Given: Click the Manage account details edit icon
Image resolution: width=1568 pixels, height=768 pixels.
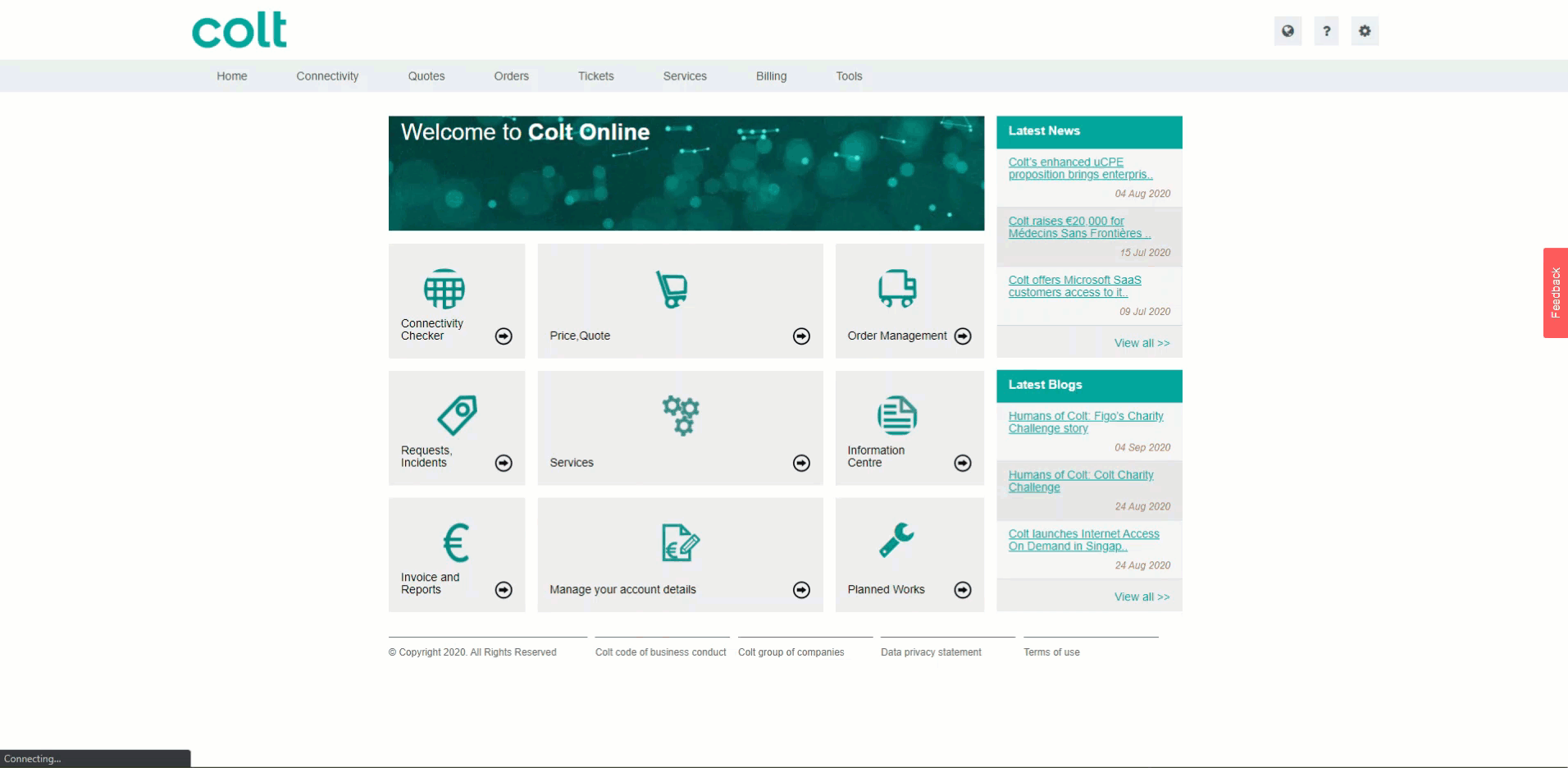Looking at the screenshot, I should point(681,542).
